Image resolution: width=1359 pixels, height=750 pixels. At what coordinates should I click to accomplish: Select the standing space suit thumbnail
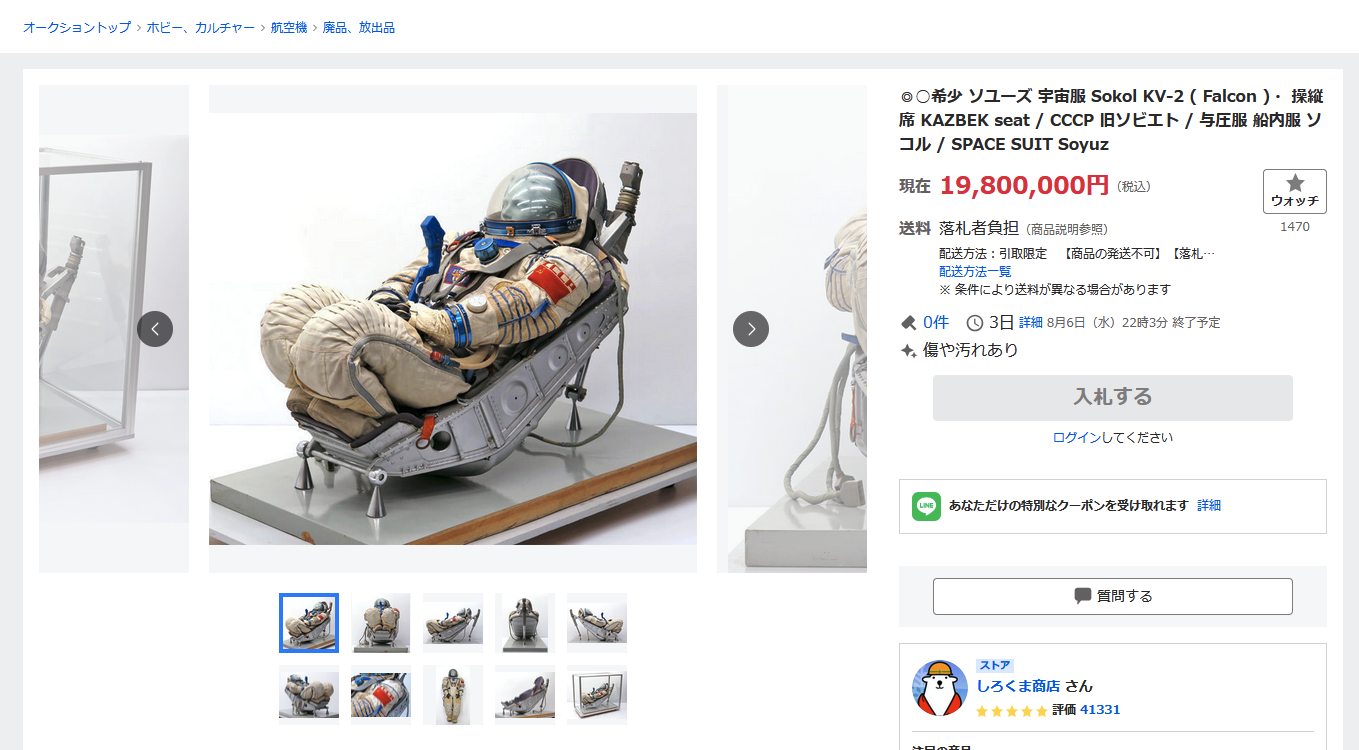coord(453,695)
